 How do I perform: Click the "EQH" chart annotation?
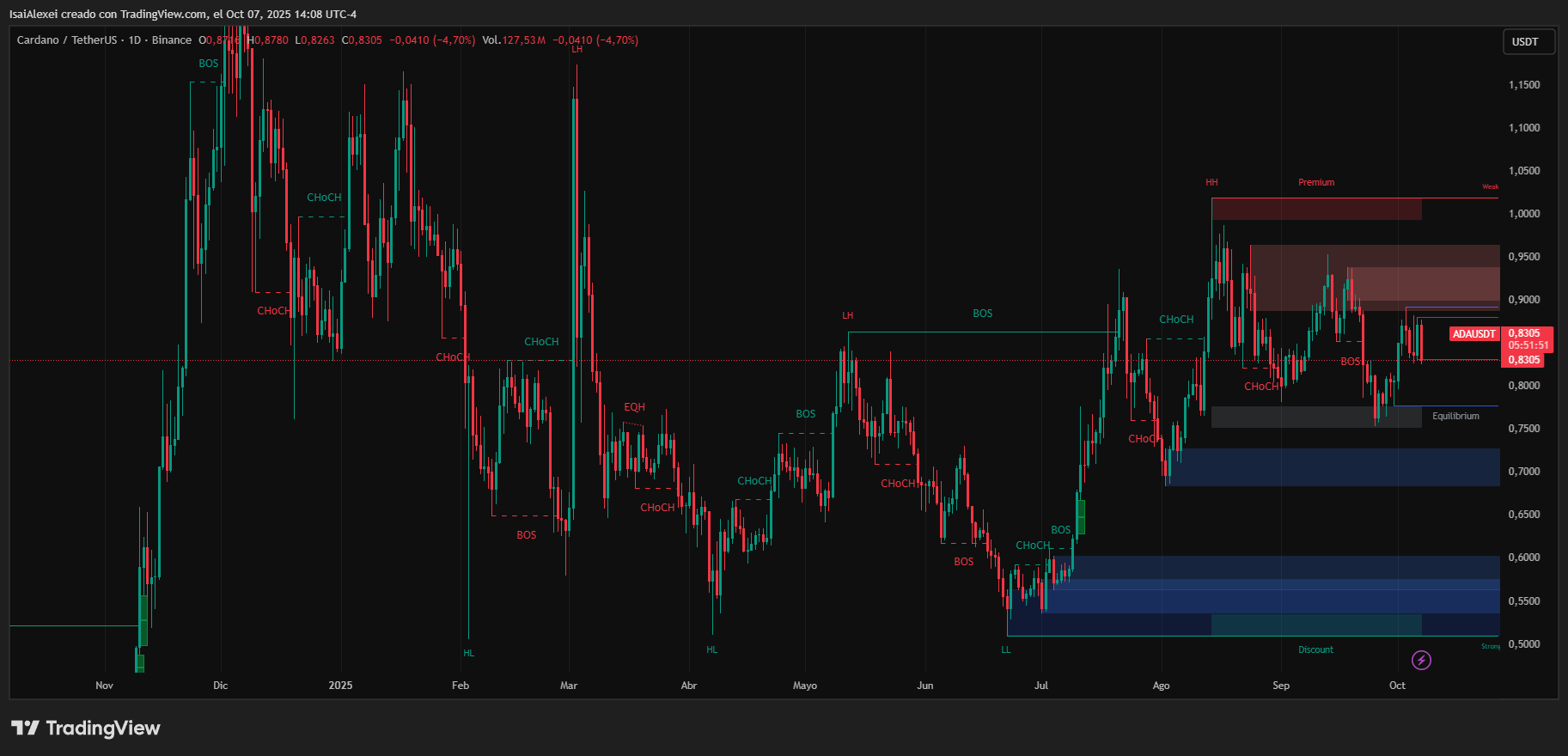[634, 407]
